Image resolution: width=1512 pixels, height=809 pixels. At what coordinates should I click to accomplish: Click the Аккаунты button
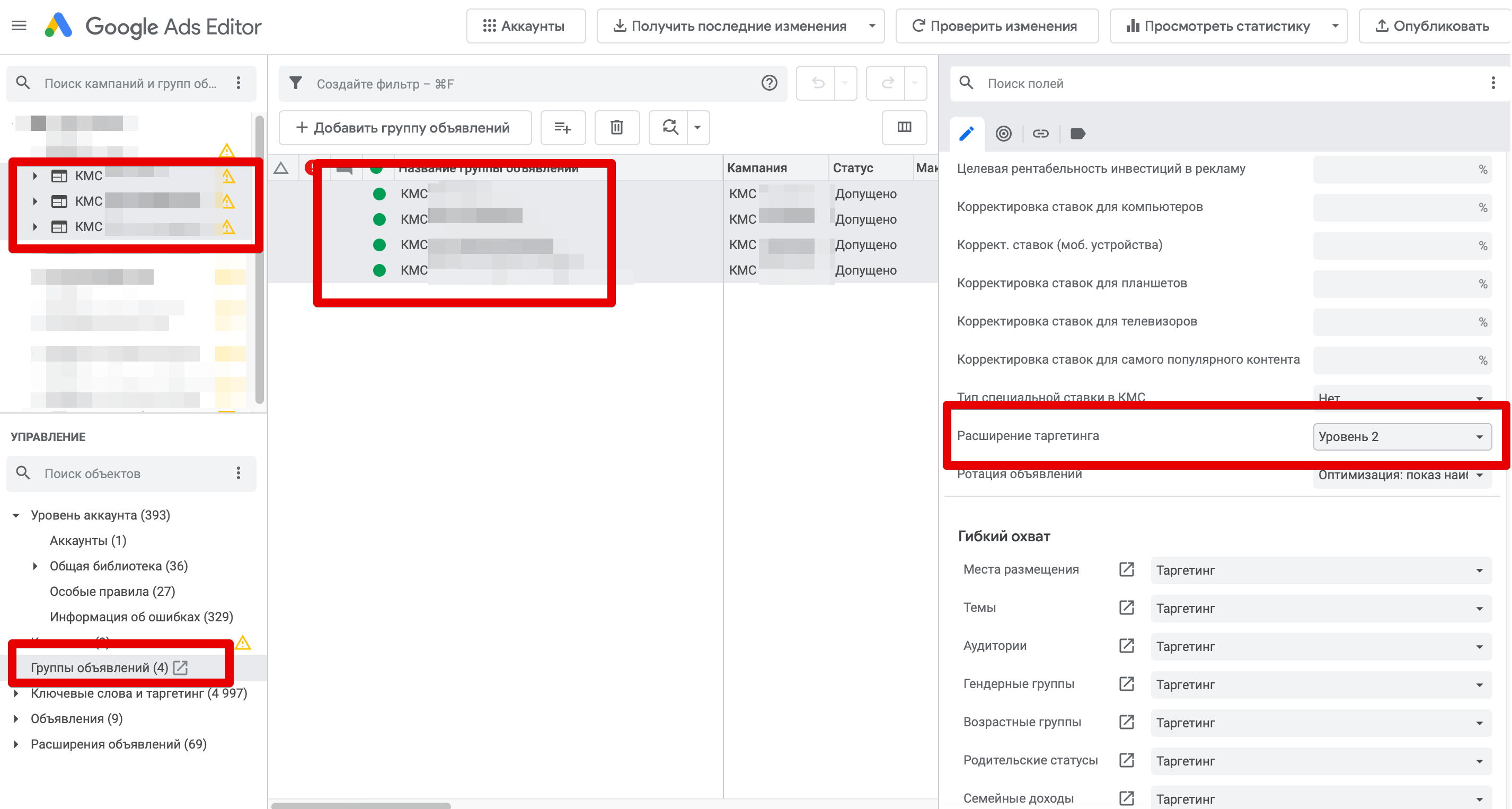coord(525,26)
